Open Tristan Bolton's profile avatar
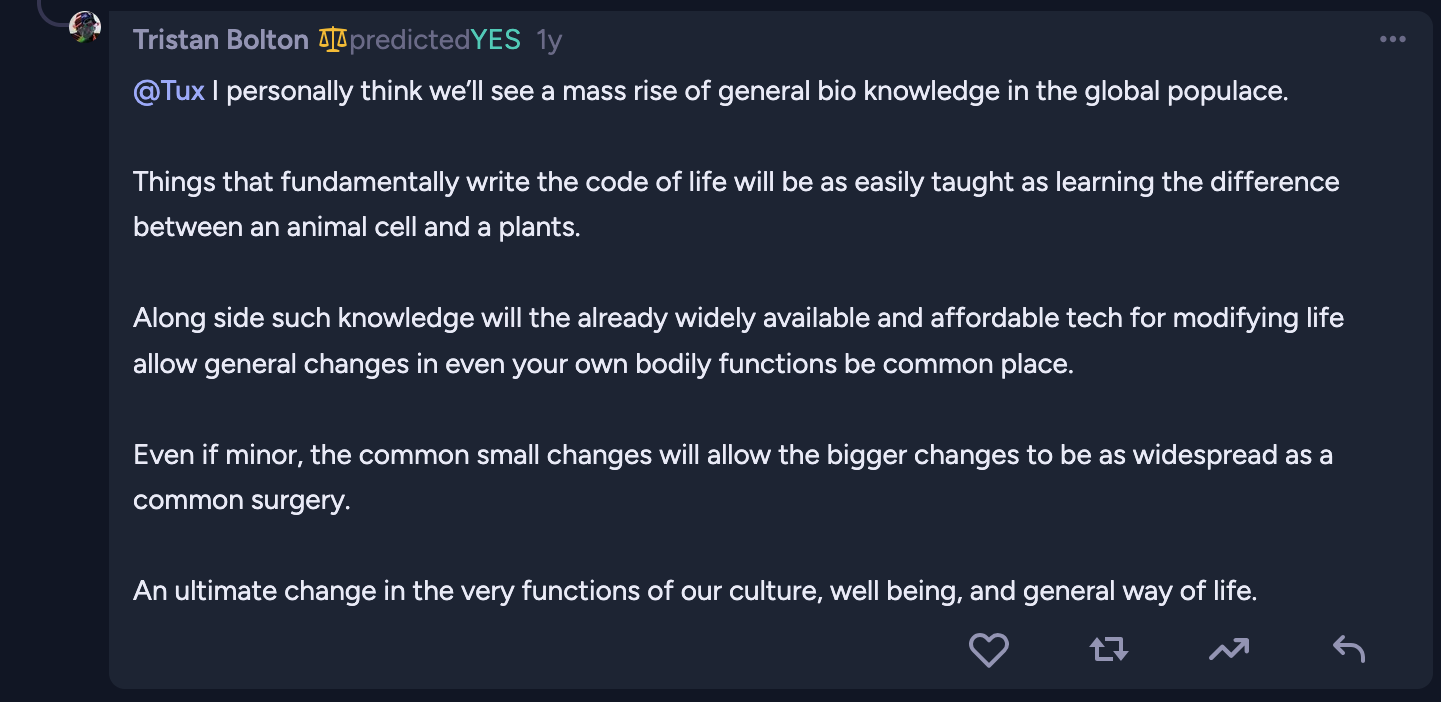The height and width of the screenshot is (702, 1441). (x=85, y=28)
